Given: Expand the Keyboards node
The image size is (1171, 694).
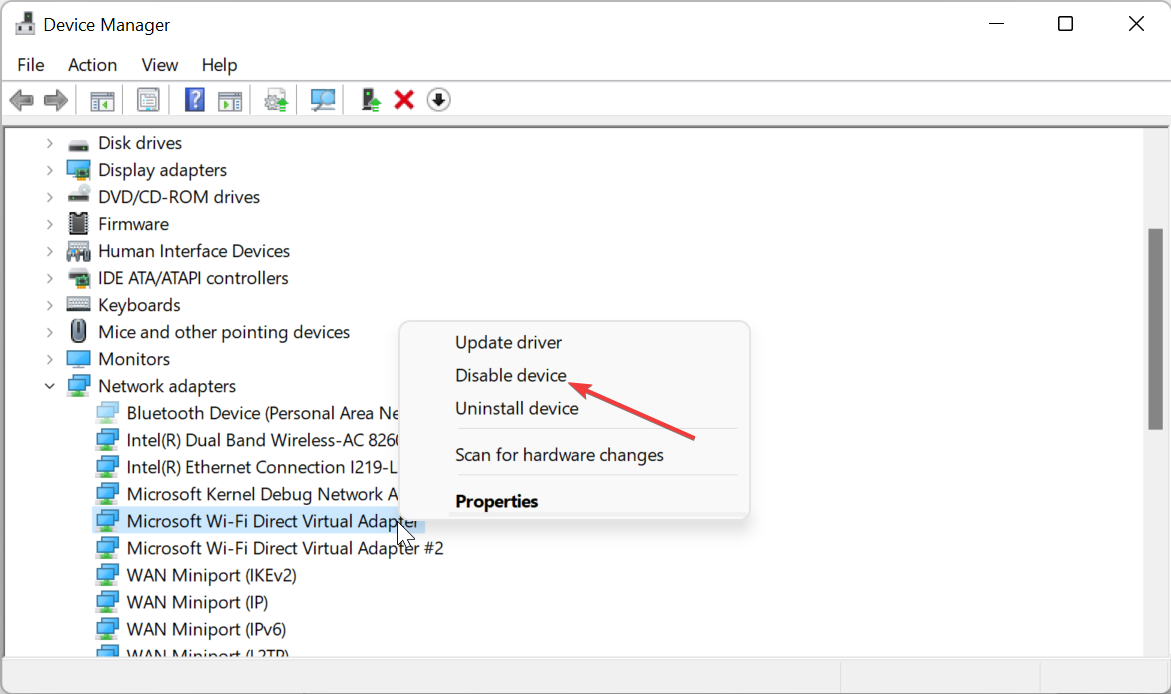Looking at the screenshot, I should [x=49, y=305].
